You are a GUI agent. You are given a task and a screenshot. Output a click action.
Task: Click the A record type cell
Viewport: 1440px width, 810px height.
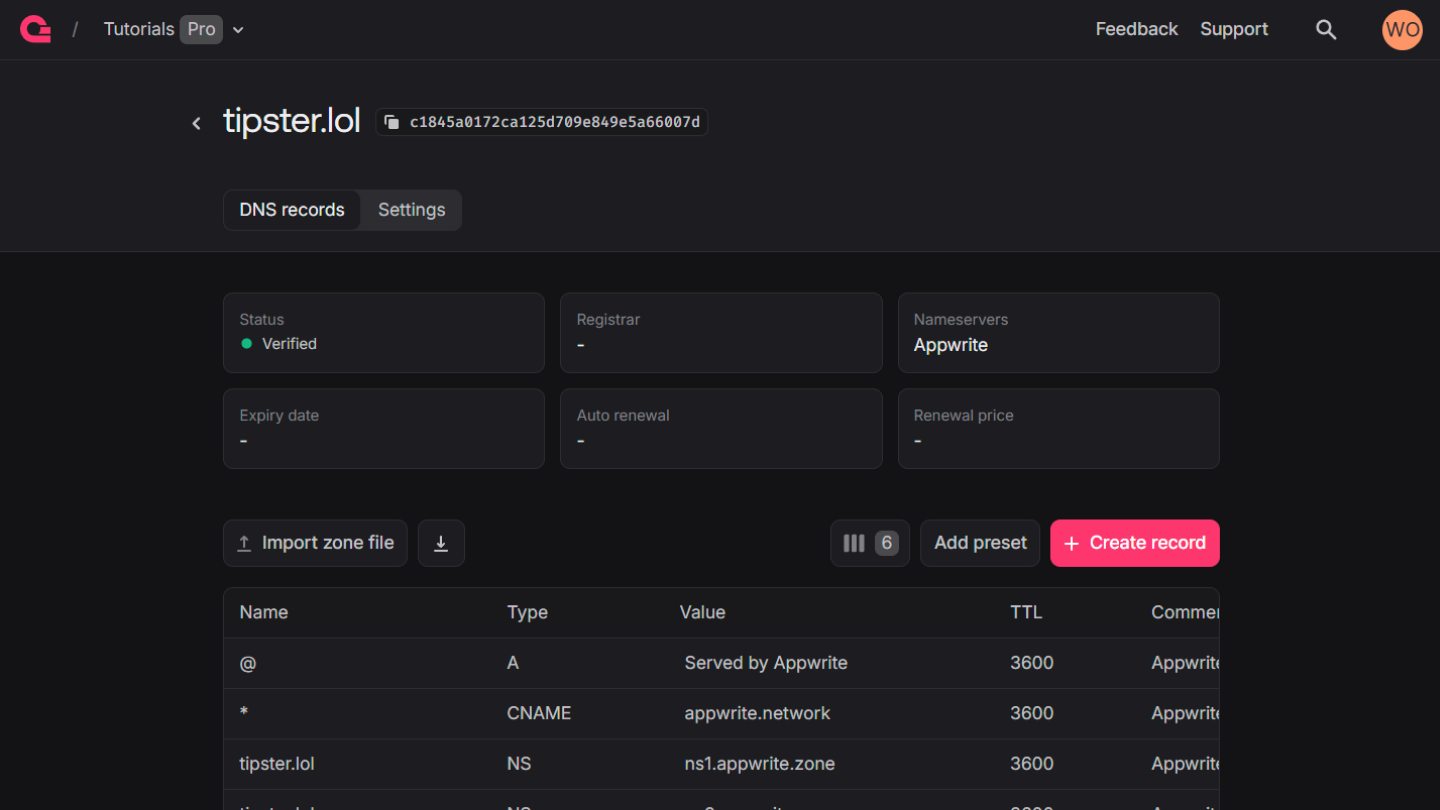[513, 663]
